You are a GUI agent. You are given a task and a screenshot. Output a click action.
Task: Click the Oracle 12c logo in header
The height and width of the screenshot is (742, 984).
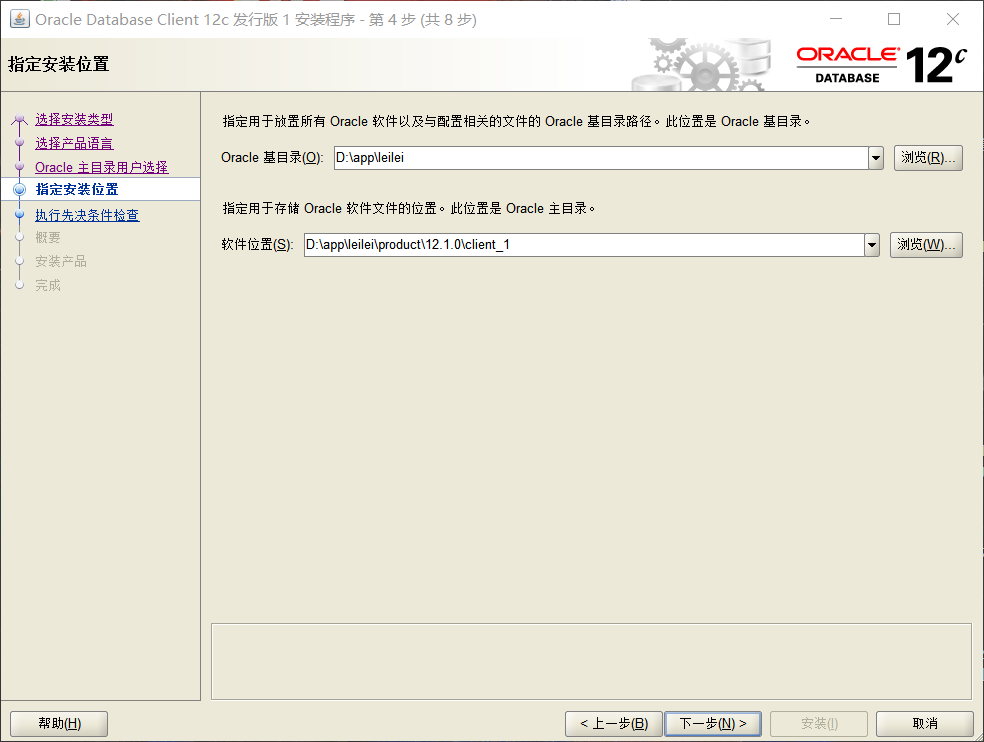coord(879,60)
